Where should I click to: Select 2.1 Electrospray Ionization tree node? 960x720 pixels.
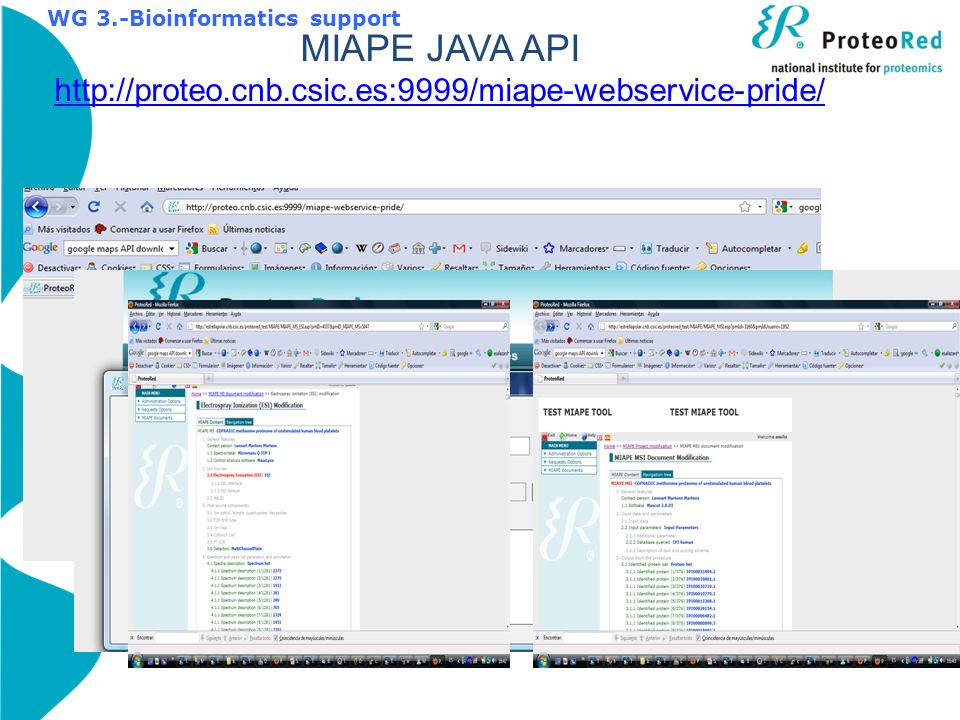tap(238, 475)
